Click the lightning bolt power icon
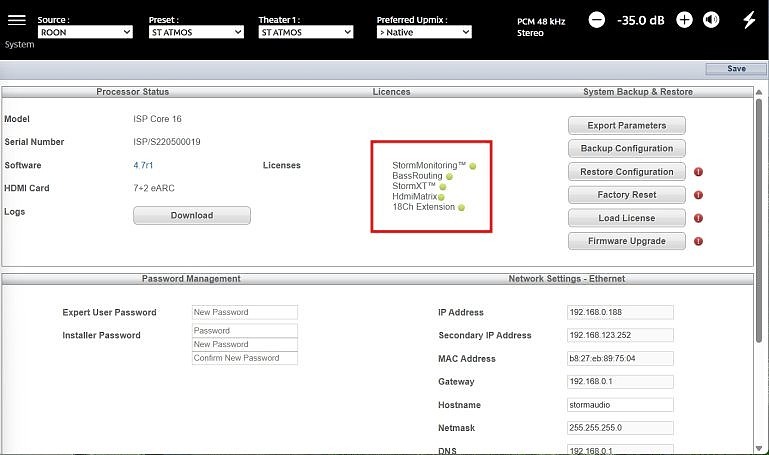Image resolution: width=769 pixels, height=455 pixels. click(x=749, y=20)
